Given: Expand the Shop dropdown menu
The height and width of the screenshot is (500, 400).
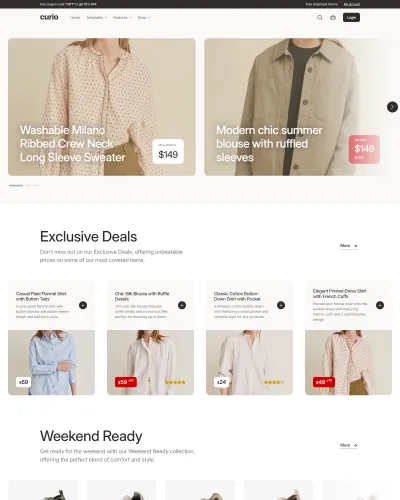Looking at the screenshot, I should click(144, 17).
